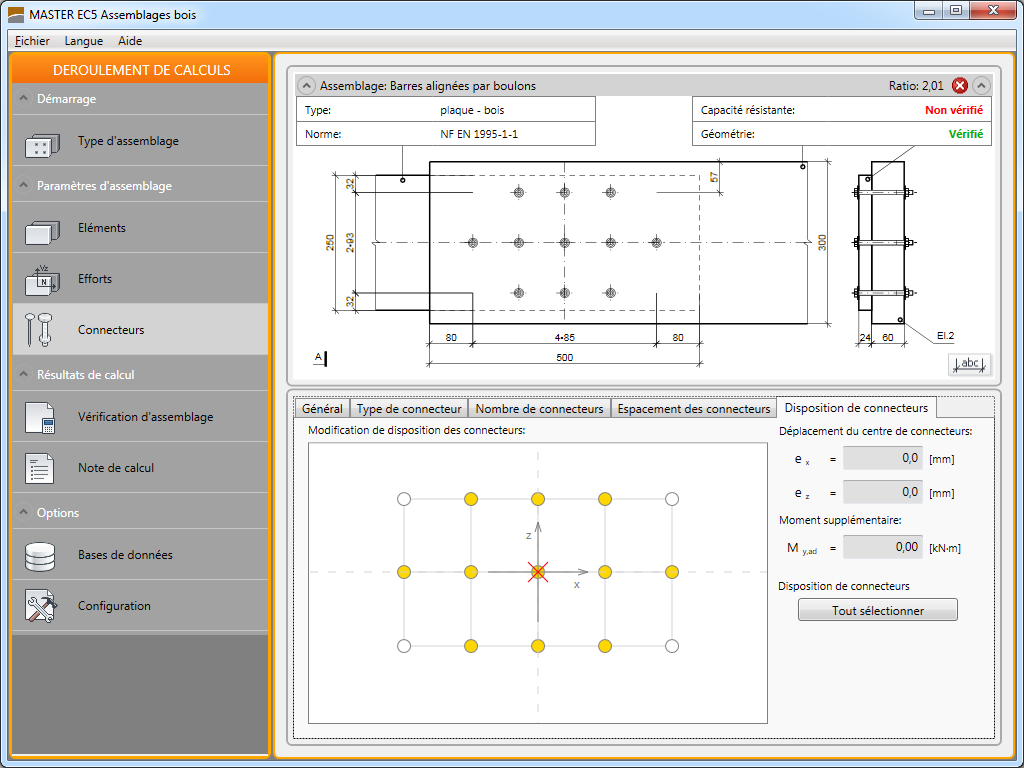Switch to the Nombre de connecteurs tab
Viewport: 1024px width, 768px height.
pyautogui.click(x=539, y=409)
